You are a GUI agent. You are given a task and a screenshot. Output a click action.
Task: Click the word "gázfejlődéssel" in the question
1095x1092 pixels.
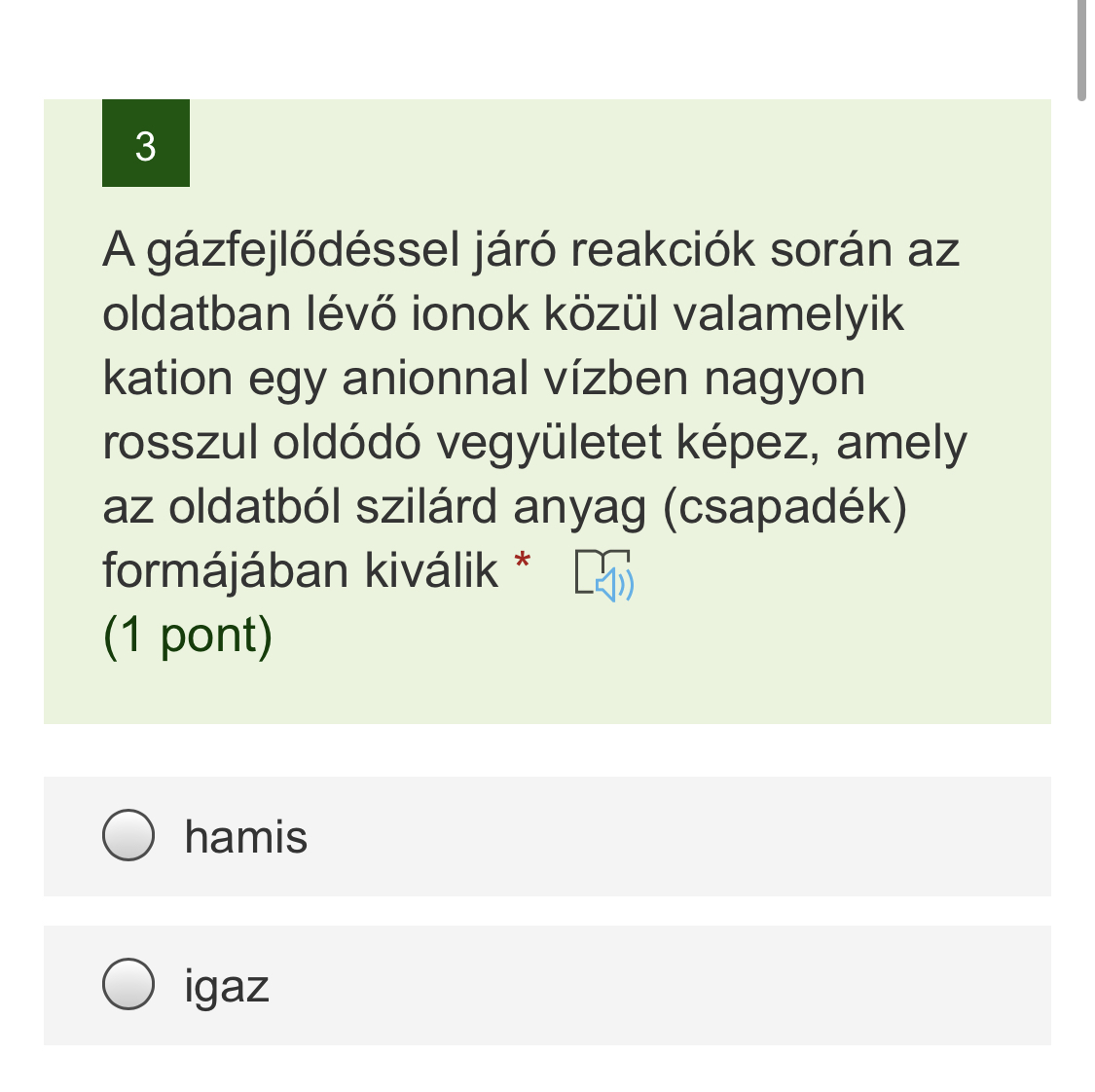point(303,250)
